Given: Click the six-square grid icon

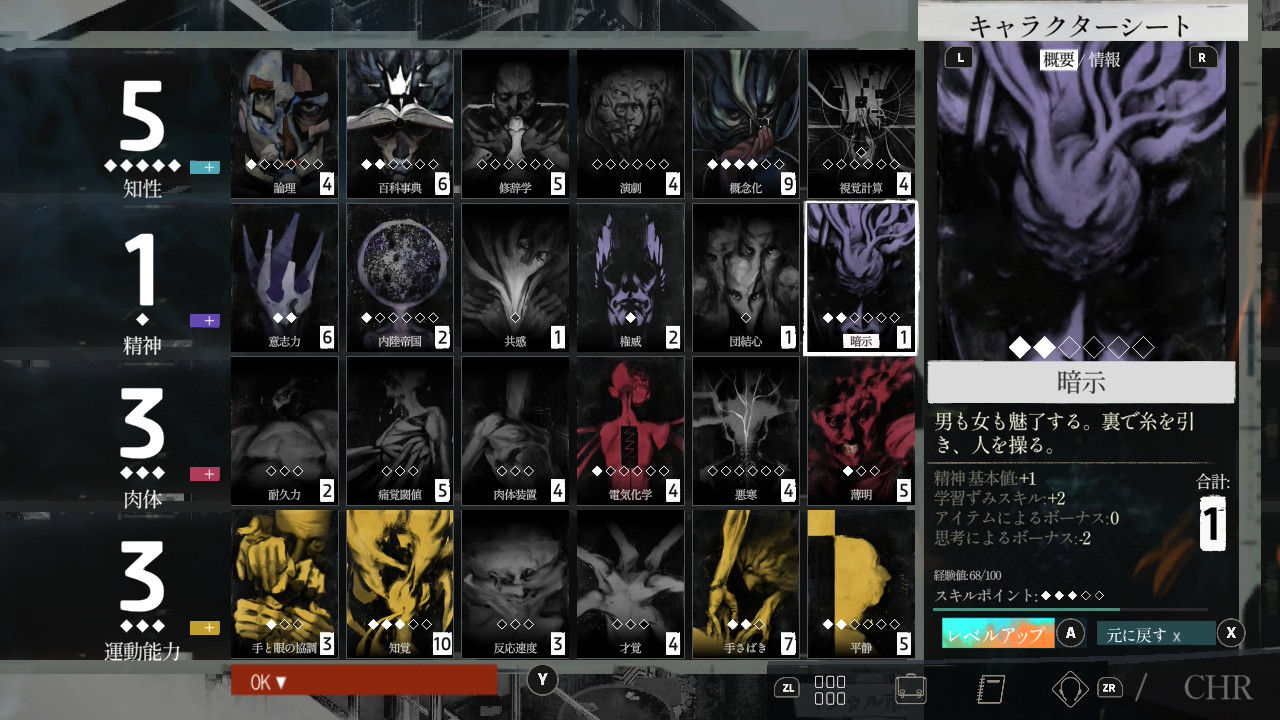Looking at the screenshot, I should click(830, 689).
